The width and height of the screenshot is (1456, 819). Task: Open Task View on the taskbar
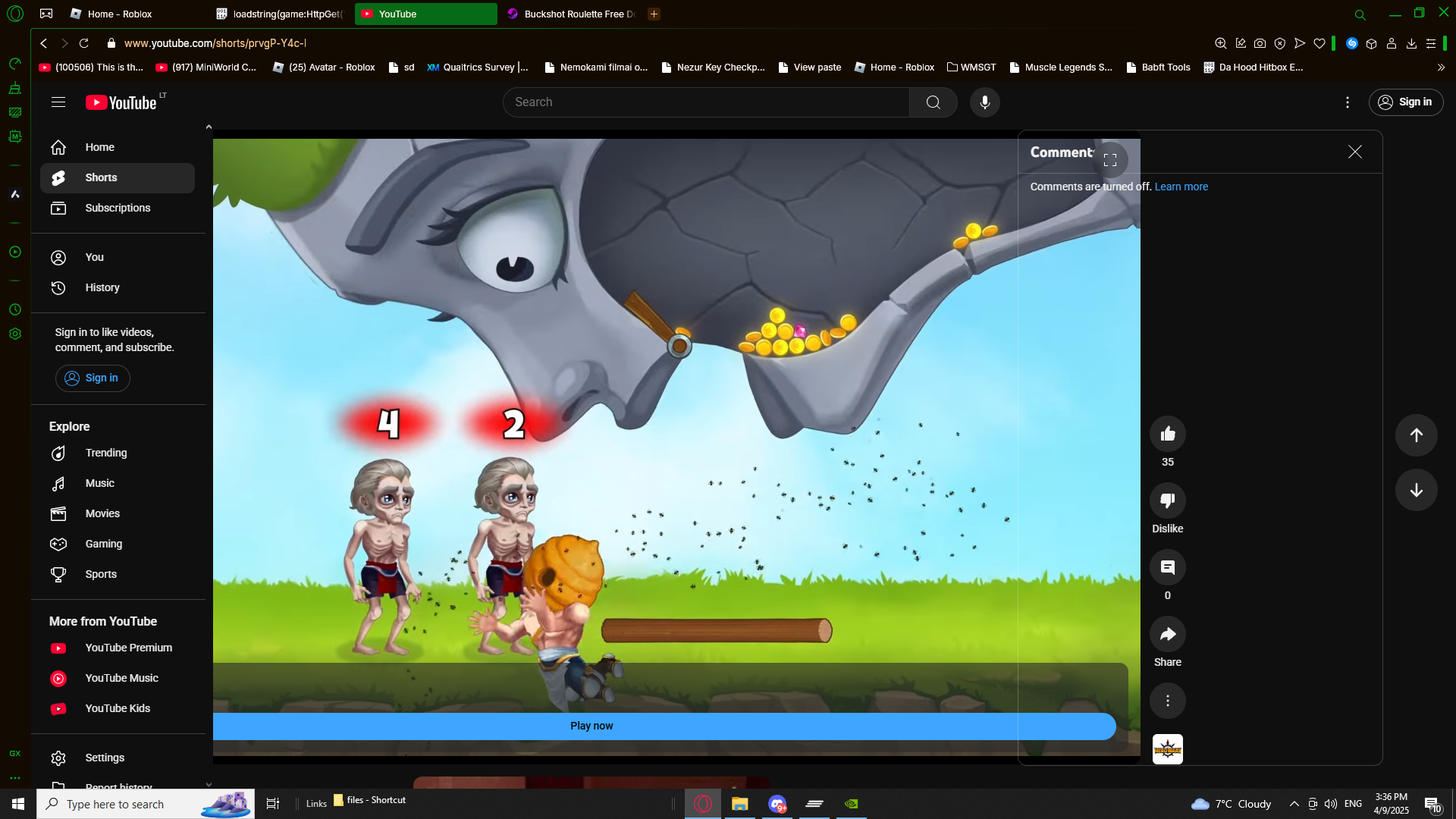coord(273,804)
